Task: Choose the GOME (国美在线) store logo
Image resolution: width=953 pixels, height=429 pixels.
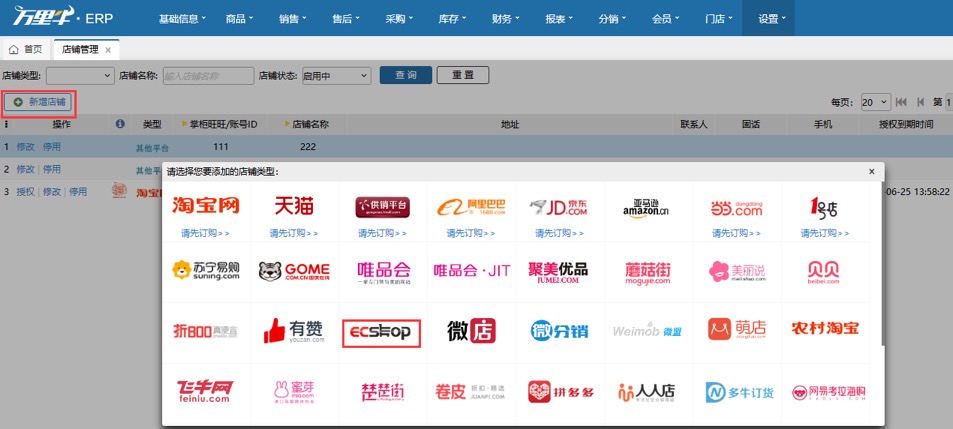Action: (x=294, y=271)
